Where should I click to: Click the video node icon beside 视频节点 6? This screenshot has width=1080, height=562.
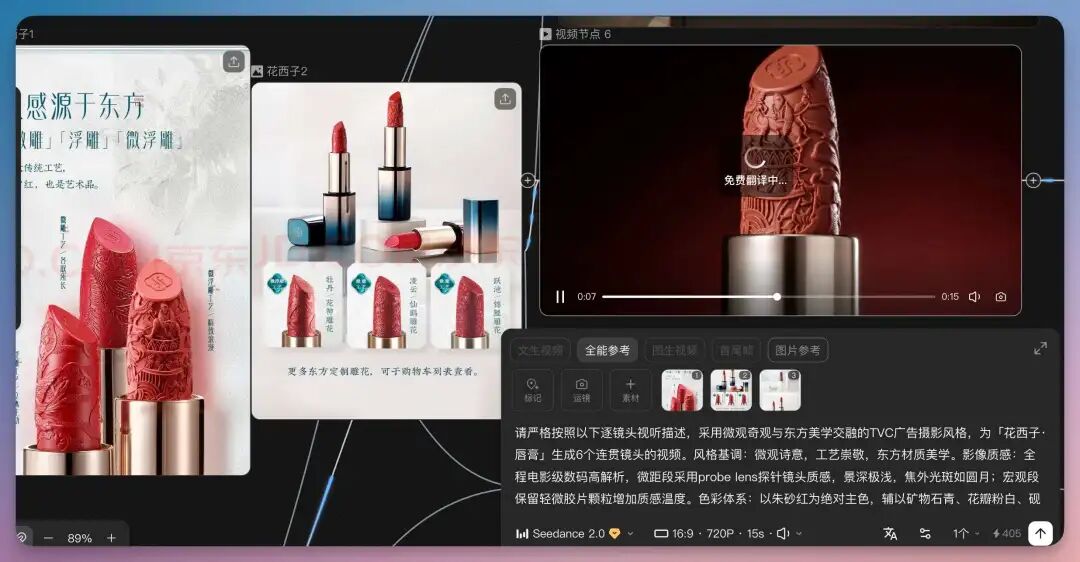tap(546, 34)
